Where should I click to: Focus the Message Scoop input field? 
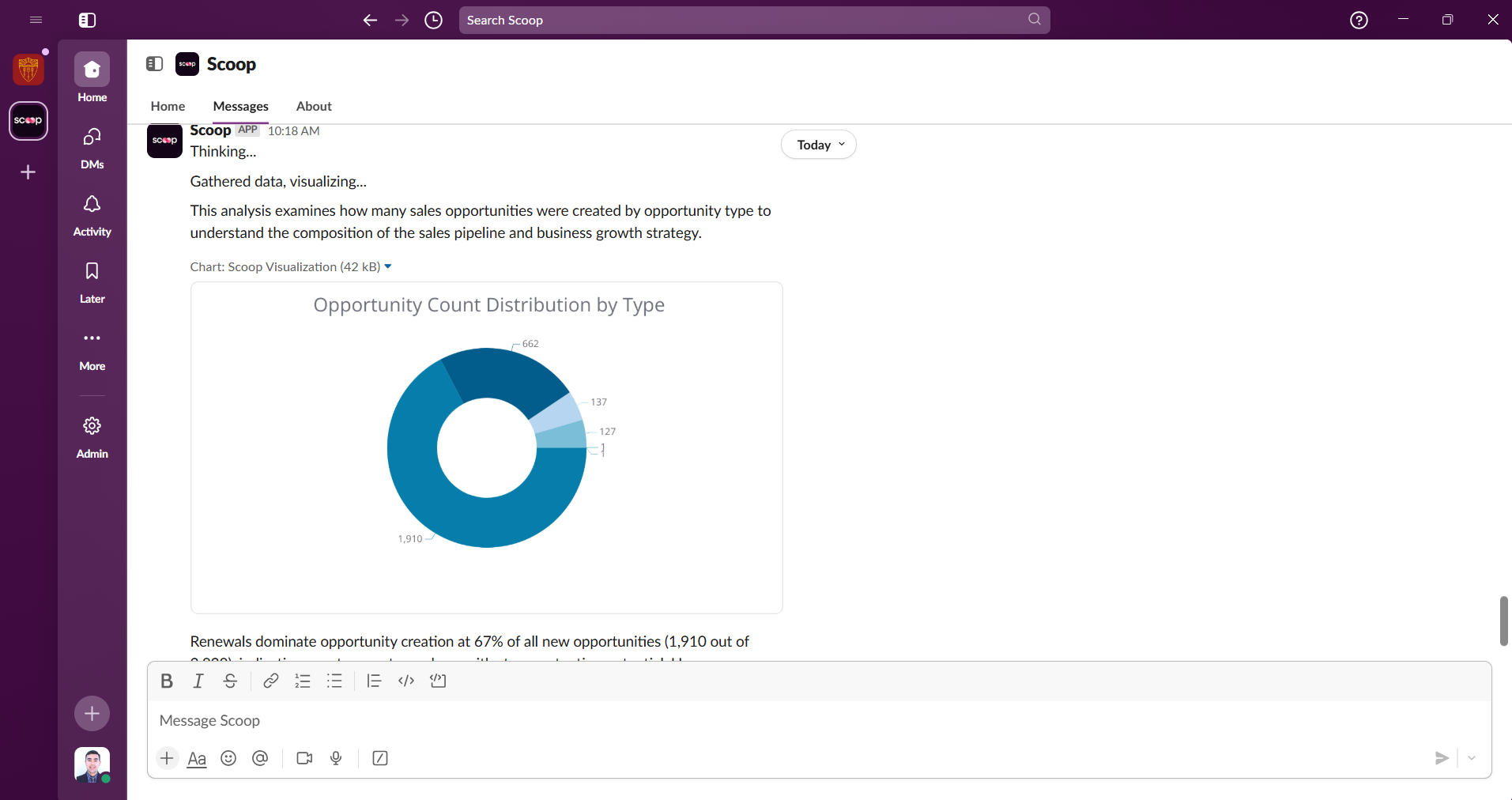point(819,720)
